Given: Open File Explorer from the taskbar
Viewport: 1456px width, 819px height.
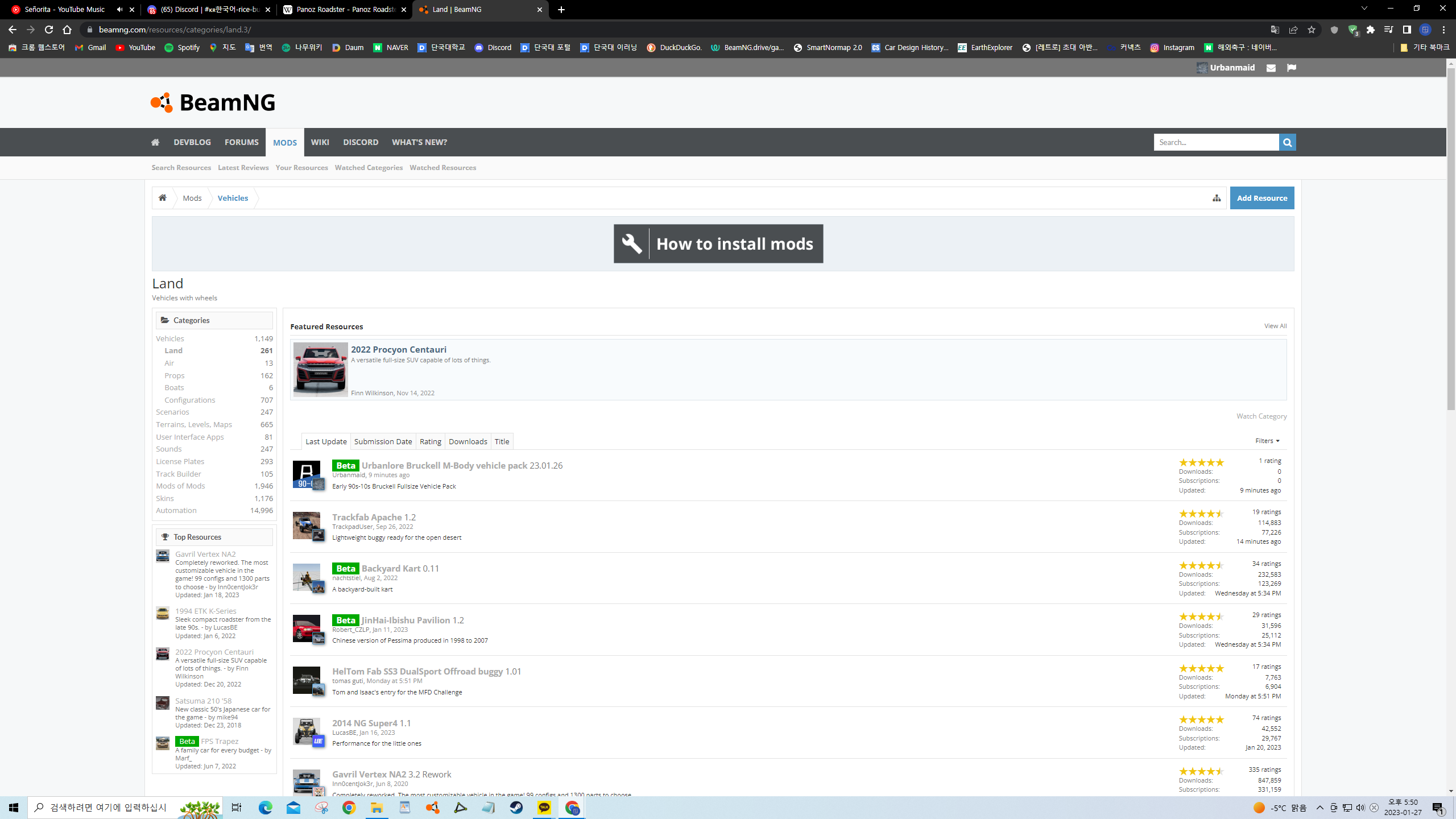Looking at the screenshot, I should pyautogui.click(x=377, y=808).
